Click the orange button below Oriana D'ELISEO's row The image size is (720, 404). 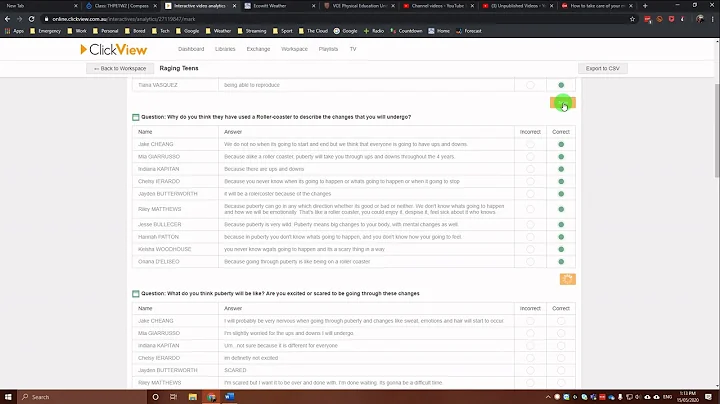point(568,279)
